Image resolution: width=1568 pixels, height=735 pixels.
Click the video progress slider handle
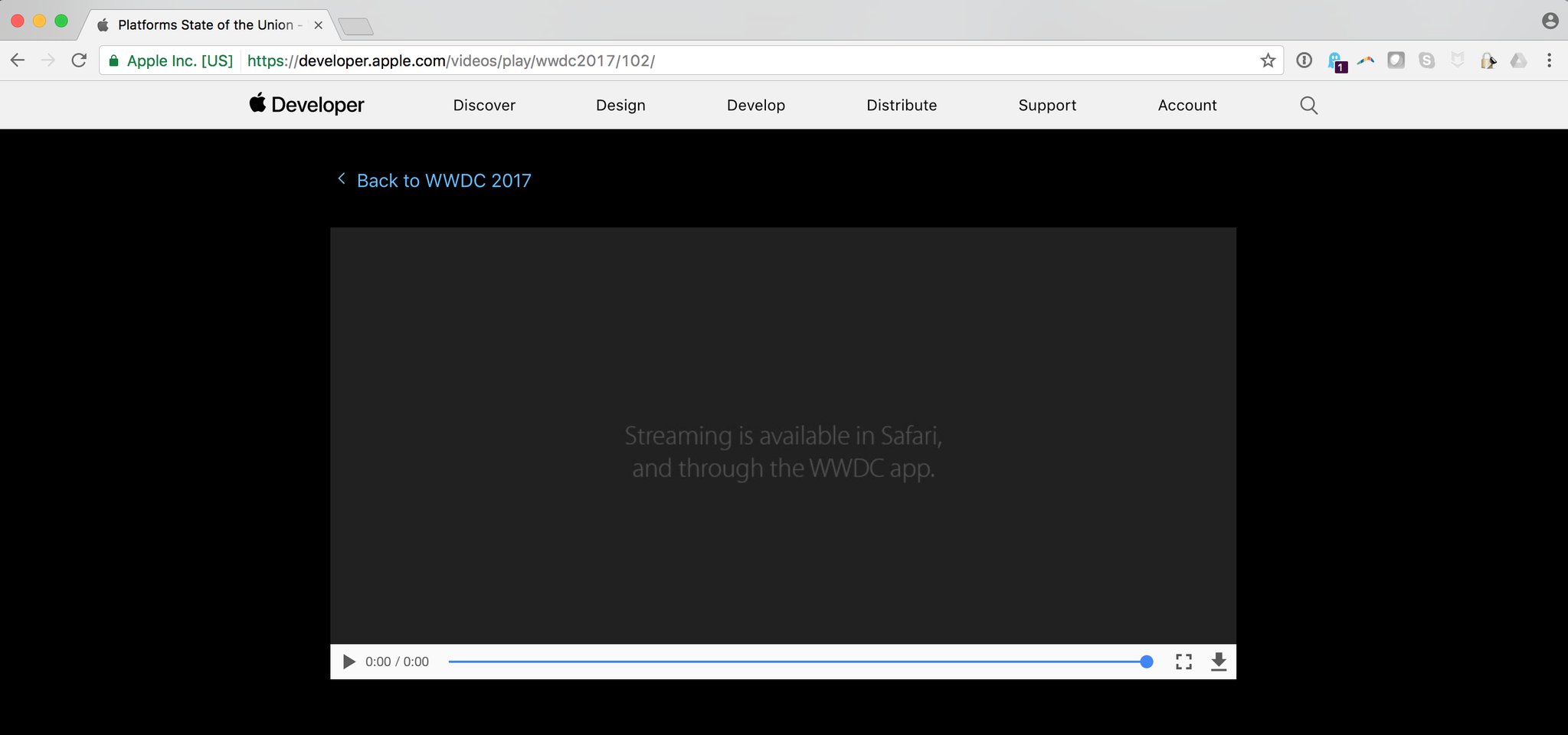click(1146, 661)
